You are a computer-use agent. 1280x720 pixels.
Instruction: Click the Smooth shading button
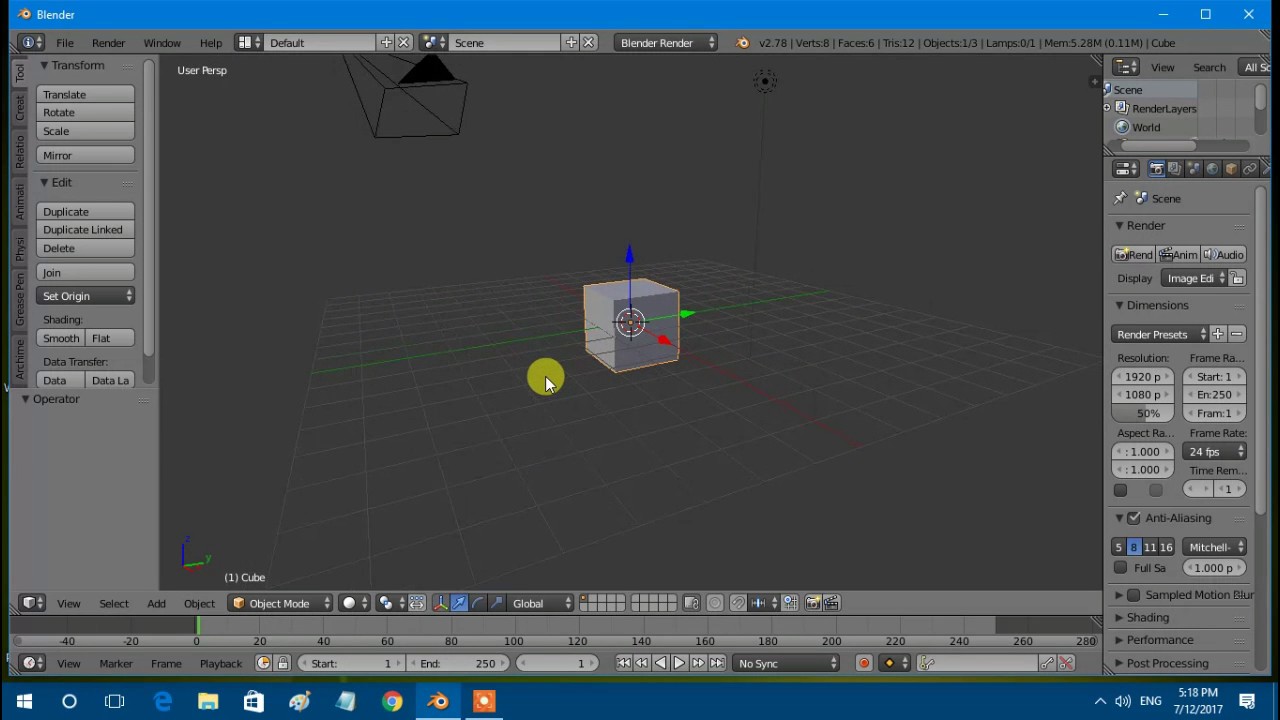61,338
